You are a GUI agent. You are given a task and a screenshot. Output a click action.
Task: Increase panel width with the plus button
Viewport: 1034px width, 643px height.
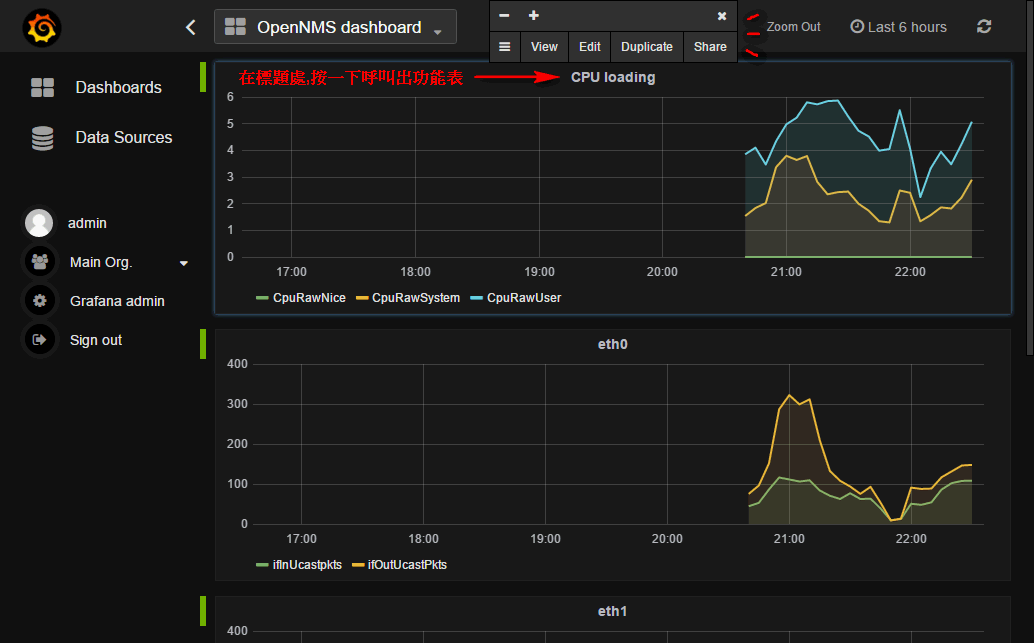534,15
